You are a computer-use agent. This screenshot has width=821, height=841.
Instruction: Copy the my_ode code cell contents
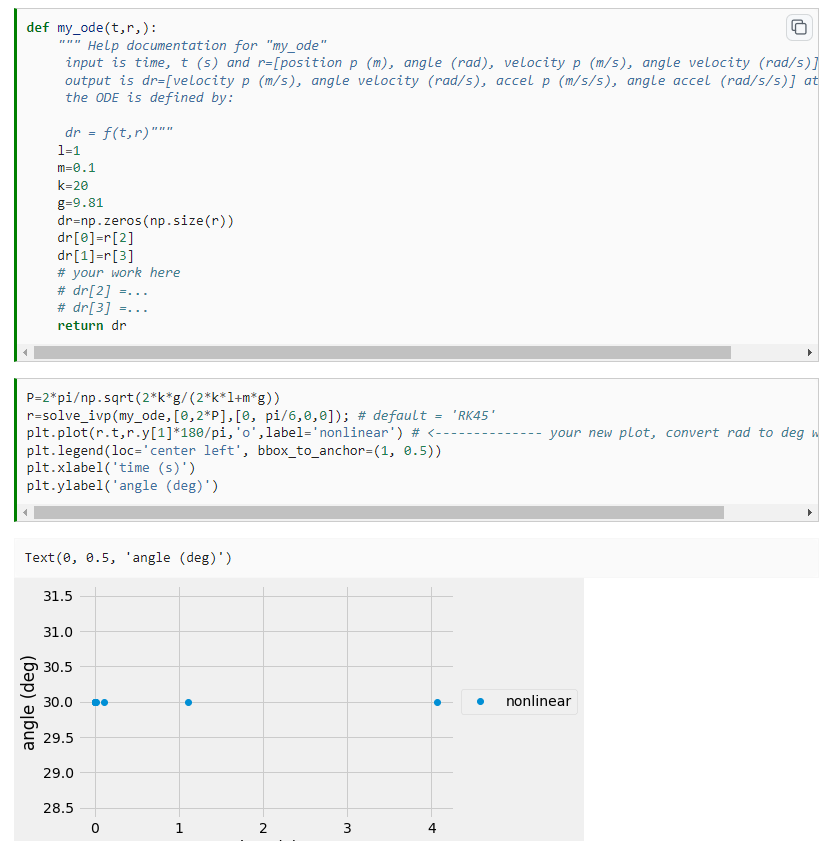[798, 27]
